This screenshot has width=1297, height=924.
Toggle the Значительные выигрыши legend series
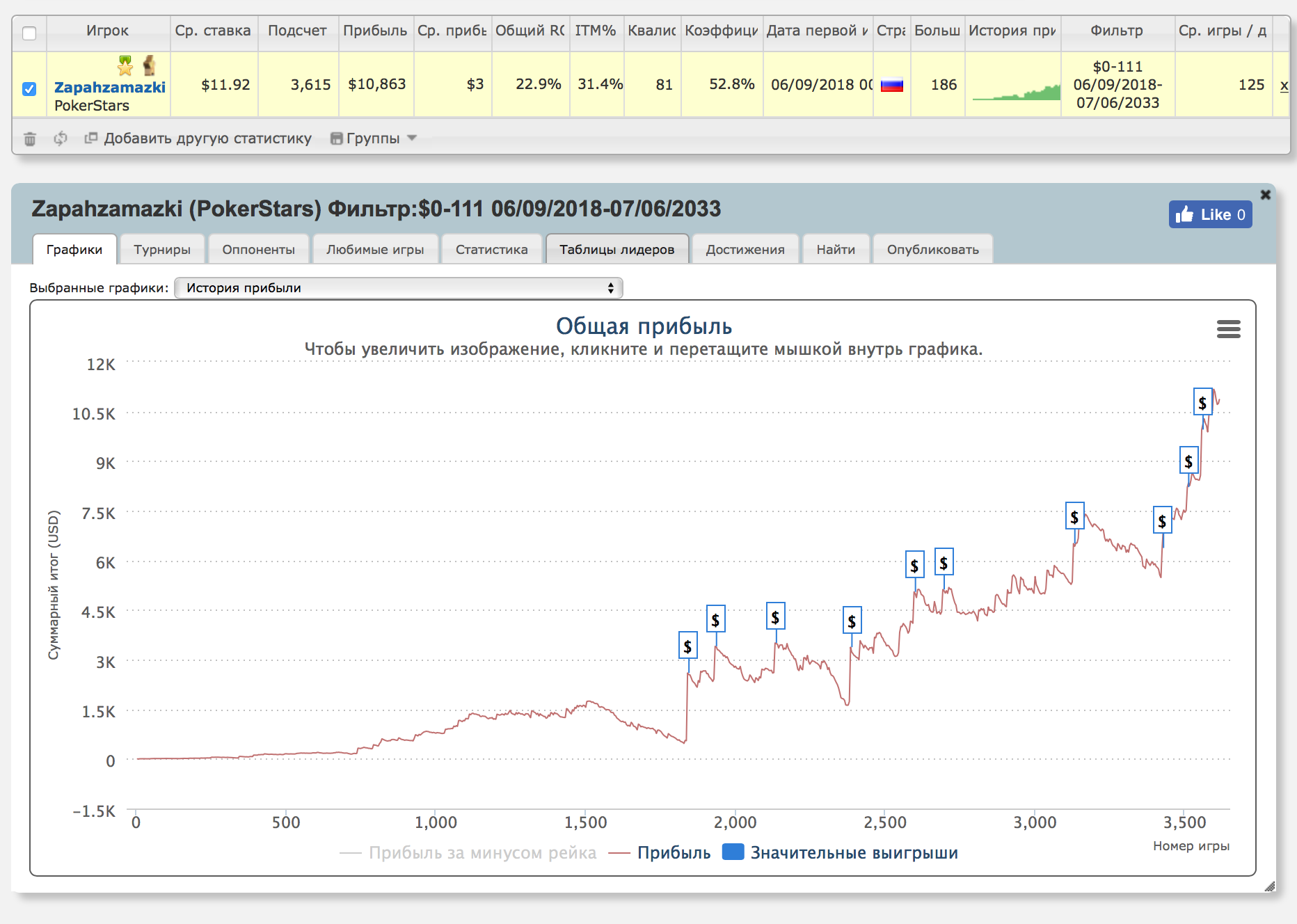pos(841,853)
